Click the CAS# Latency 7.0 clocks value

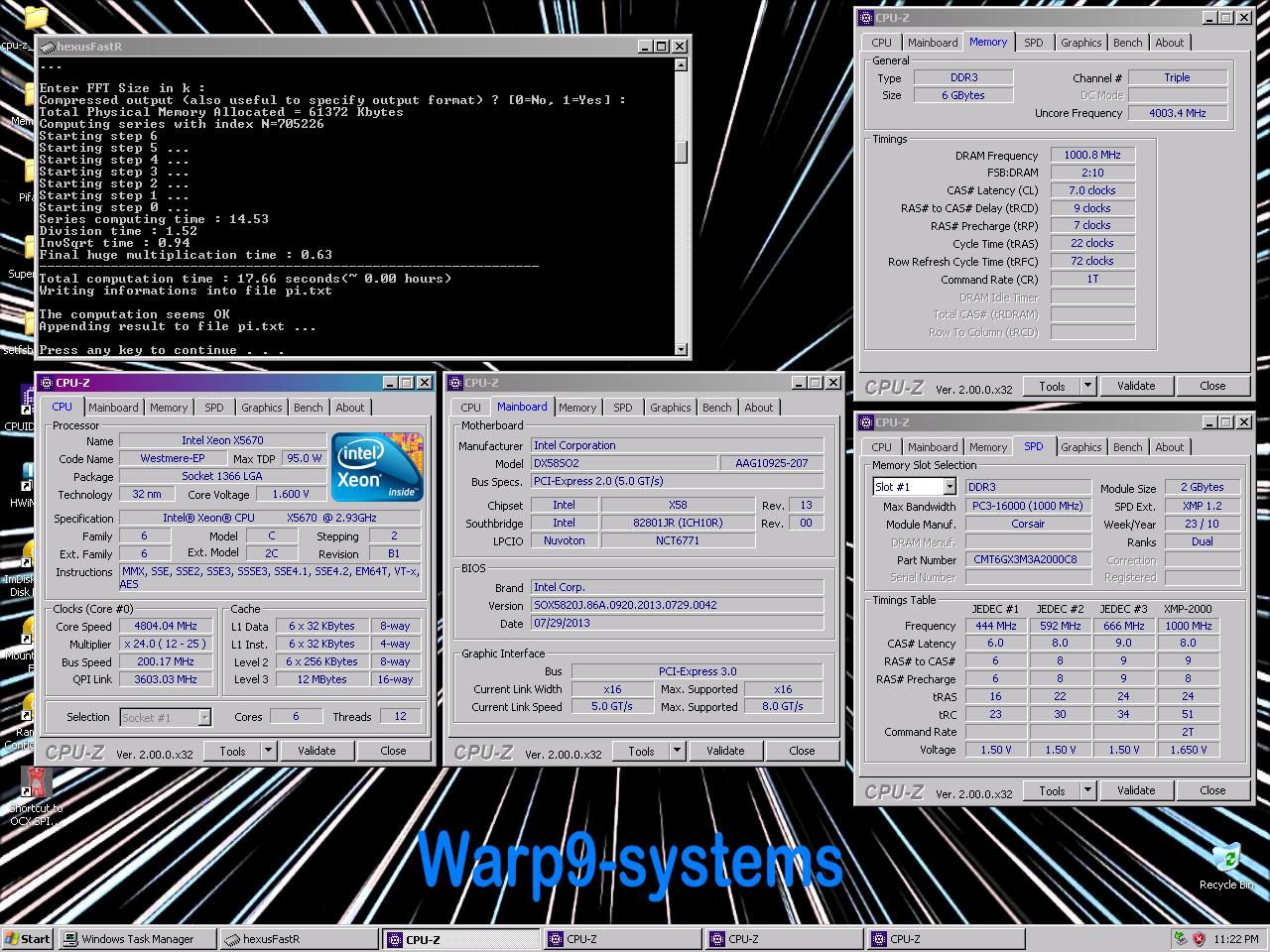click(x=1092, y=190)
